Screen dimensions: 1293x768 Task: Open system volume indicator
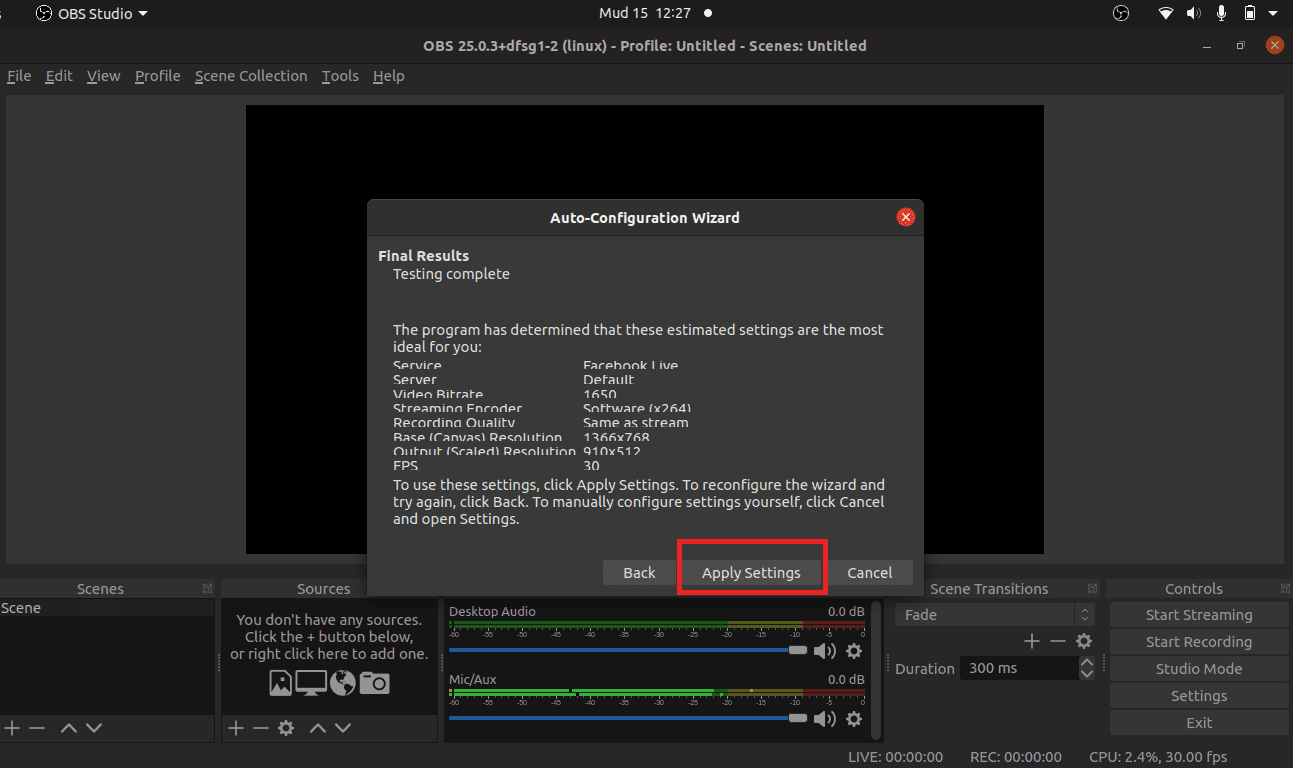click(1194, 13)
